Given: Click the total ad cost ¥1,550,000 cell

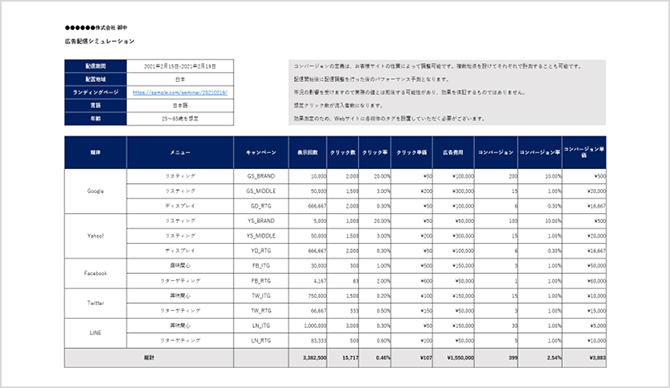Looking at the screenshot, I should (453, 358).
